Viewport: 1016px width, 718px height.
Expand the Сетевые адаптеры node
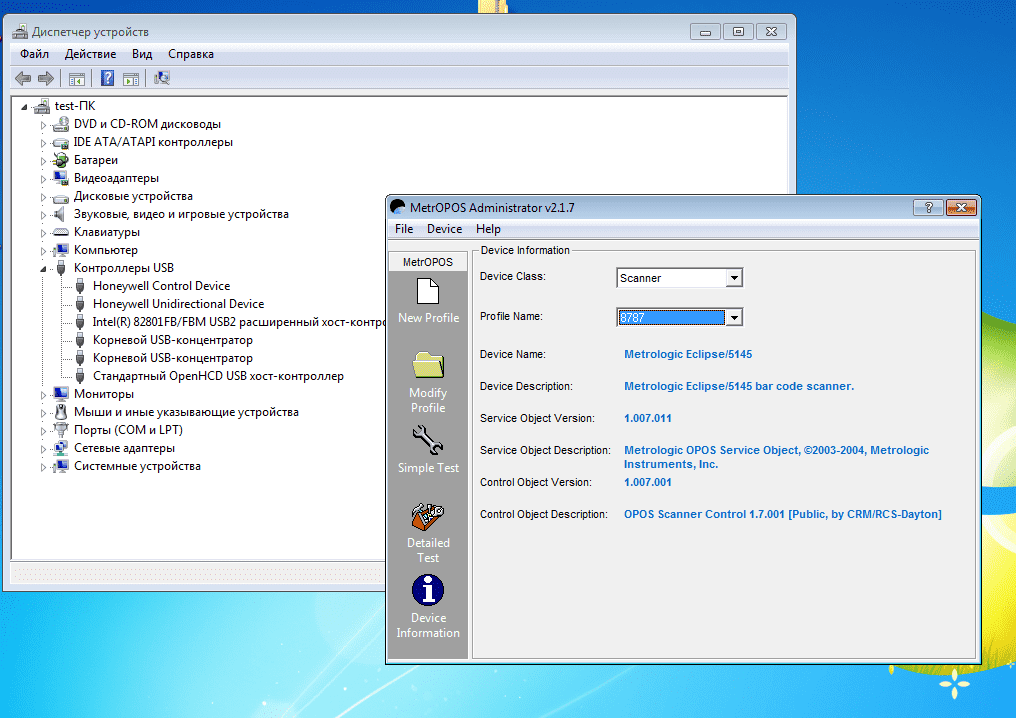coord(43,448)
